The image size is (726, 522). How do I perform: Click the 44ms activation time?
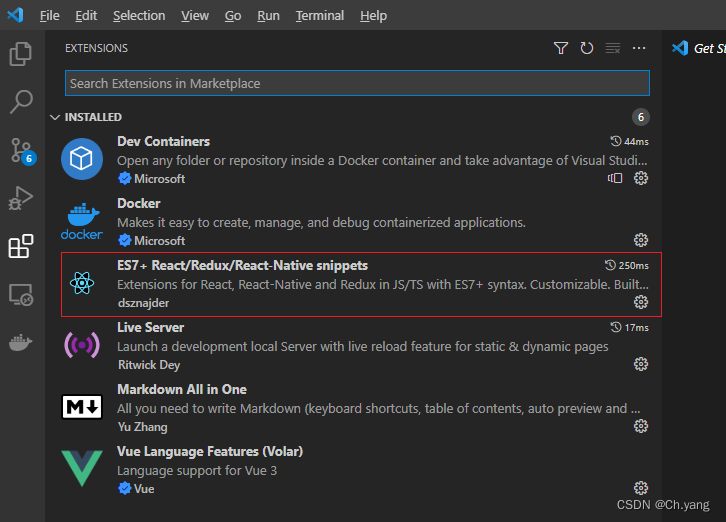click(x=636, y=142)
